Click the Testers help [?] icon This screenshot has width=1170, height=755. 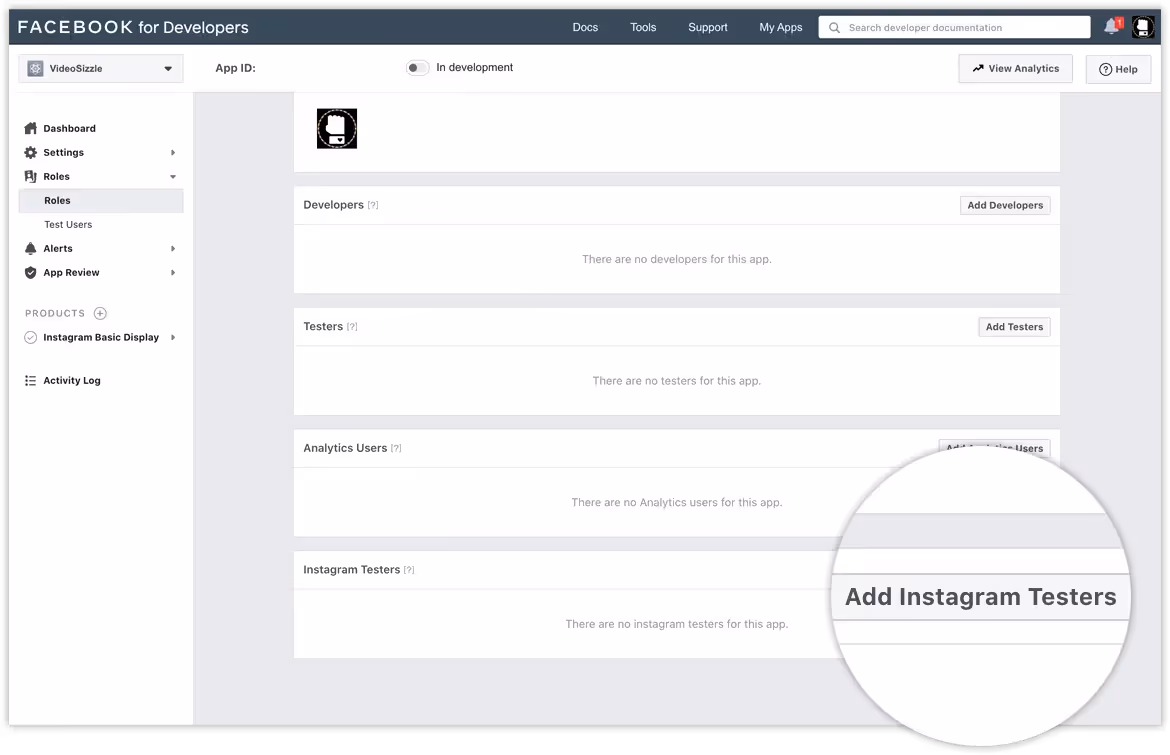[352, 327]
